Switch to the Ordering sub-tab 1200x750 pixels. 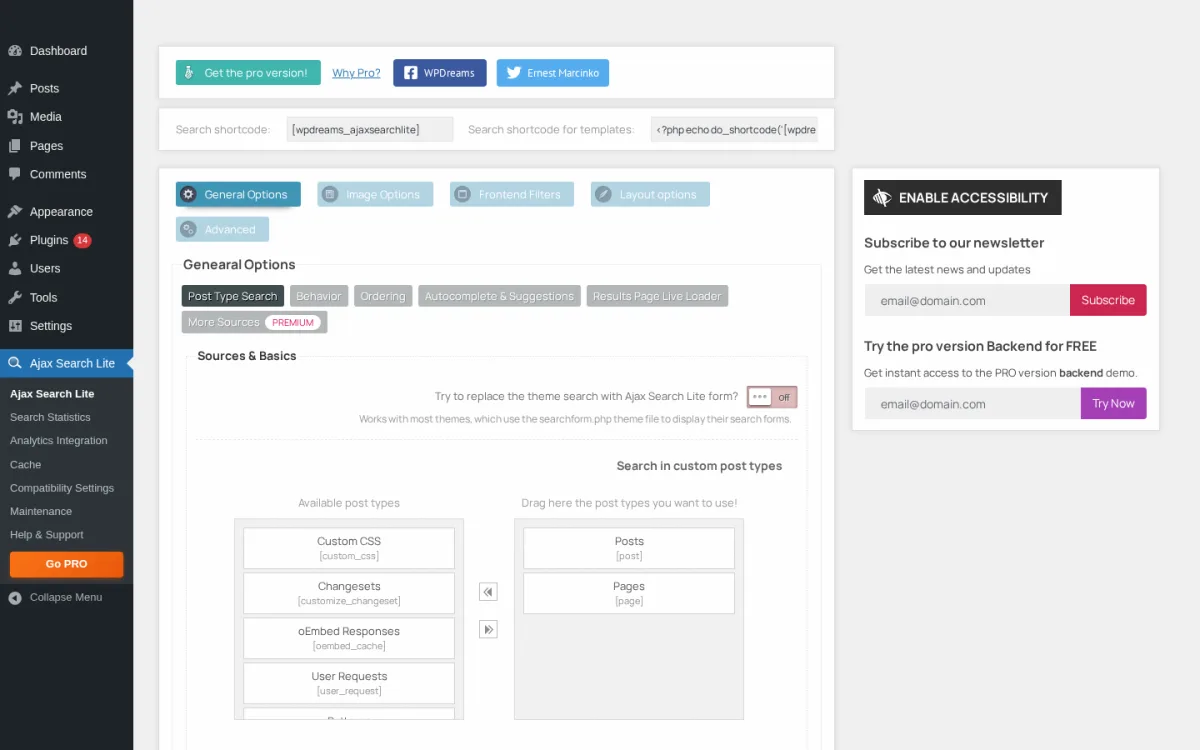click(x=383, y=296)
